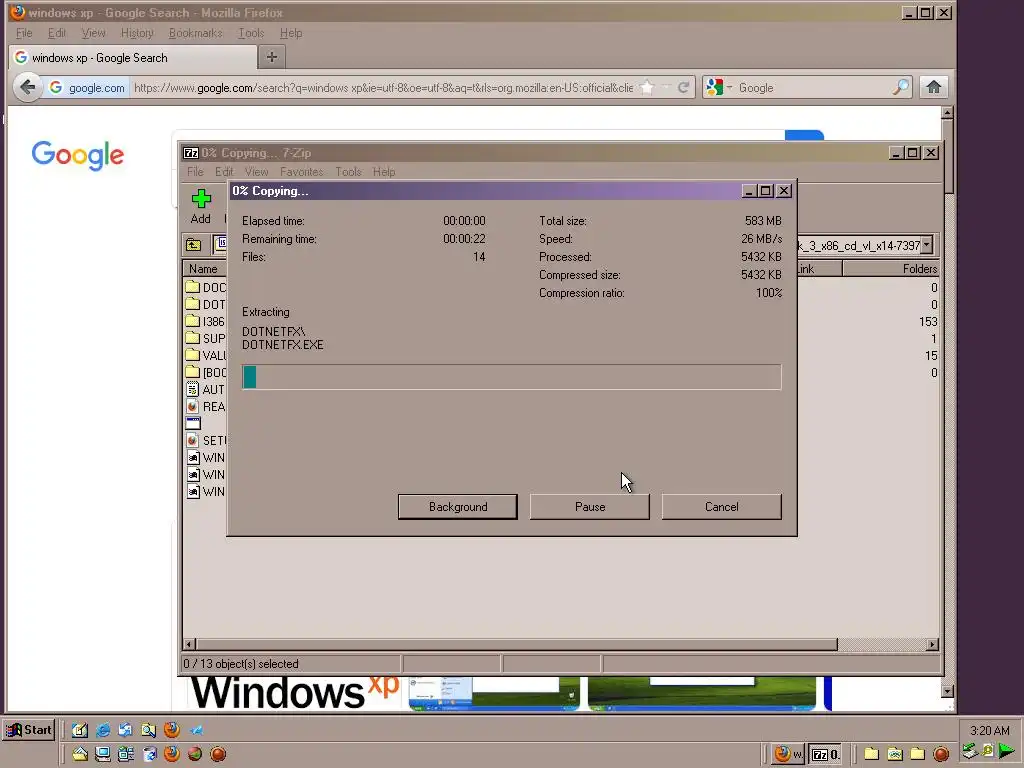1024x768 pixels.
Task: Select the VALU folder in 7-Zip list
Action: point(204,355)
